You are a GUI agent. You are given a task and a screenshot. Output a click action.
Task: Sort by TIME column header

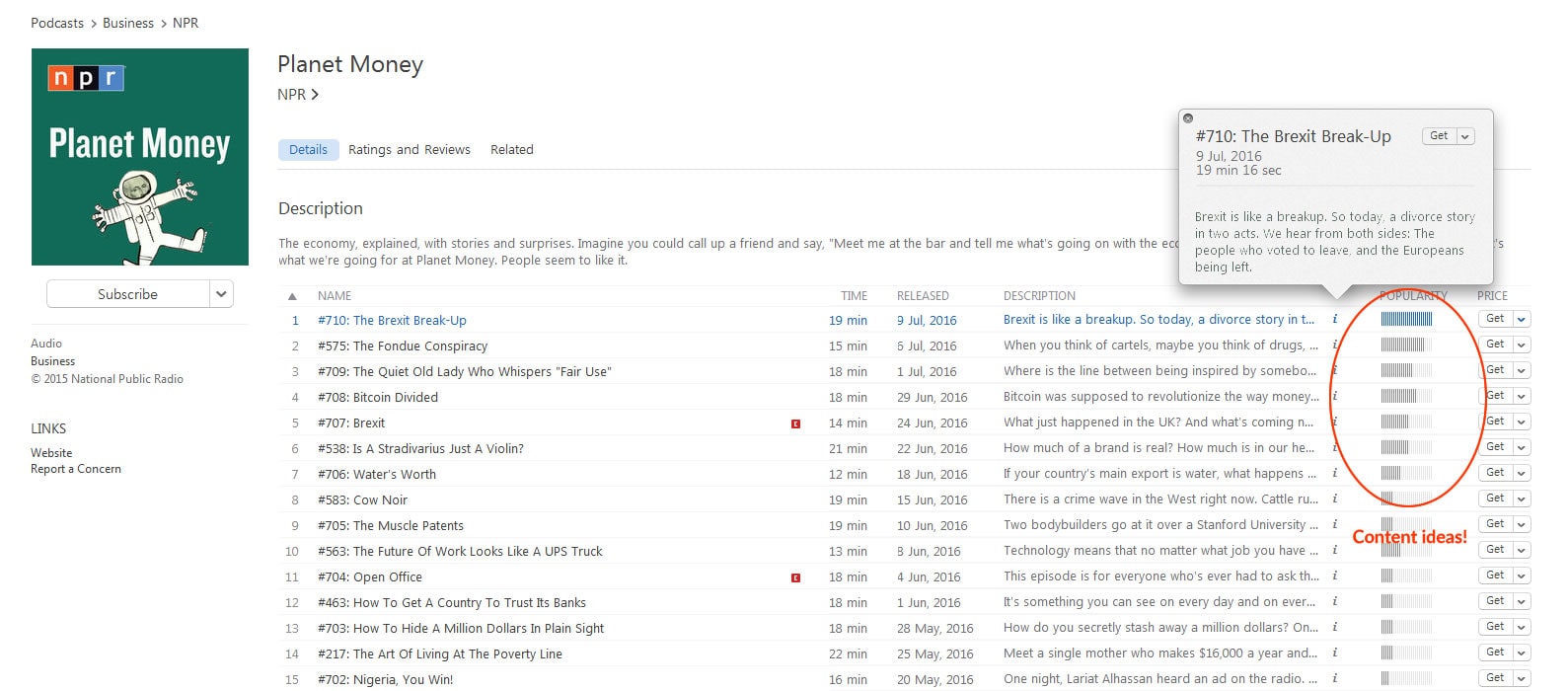coord(854,296)
